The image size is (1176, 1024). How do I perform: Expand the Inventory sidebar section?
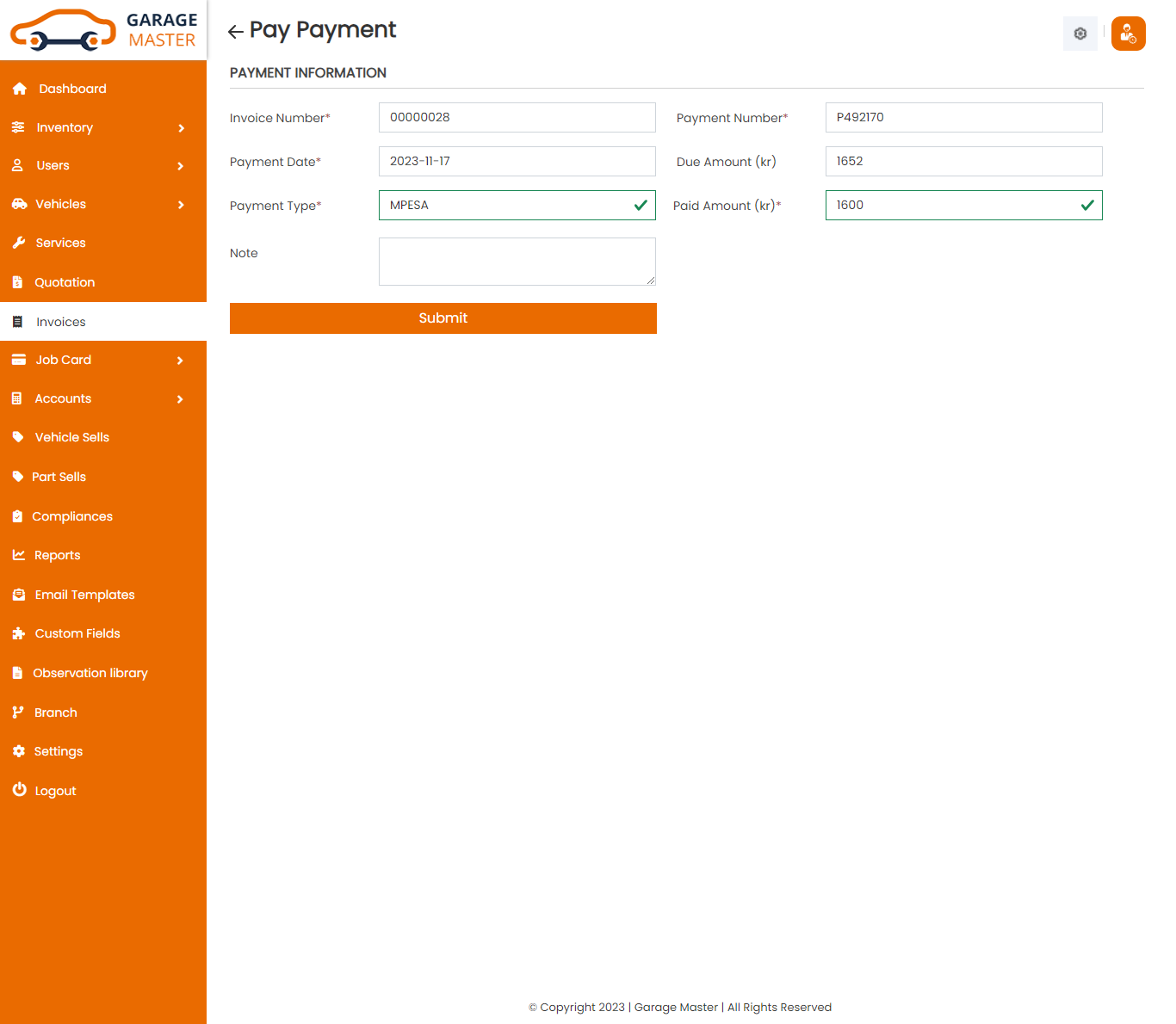[103, 127]
